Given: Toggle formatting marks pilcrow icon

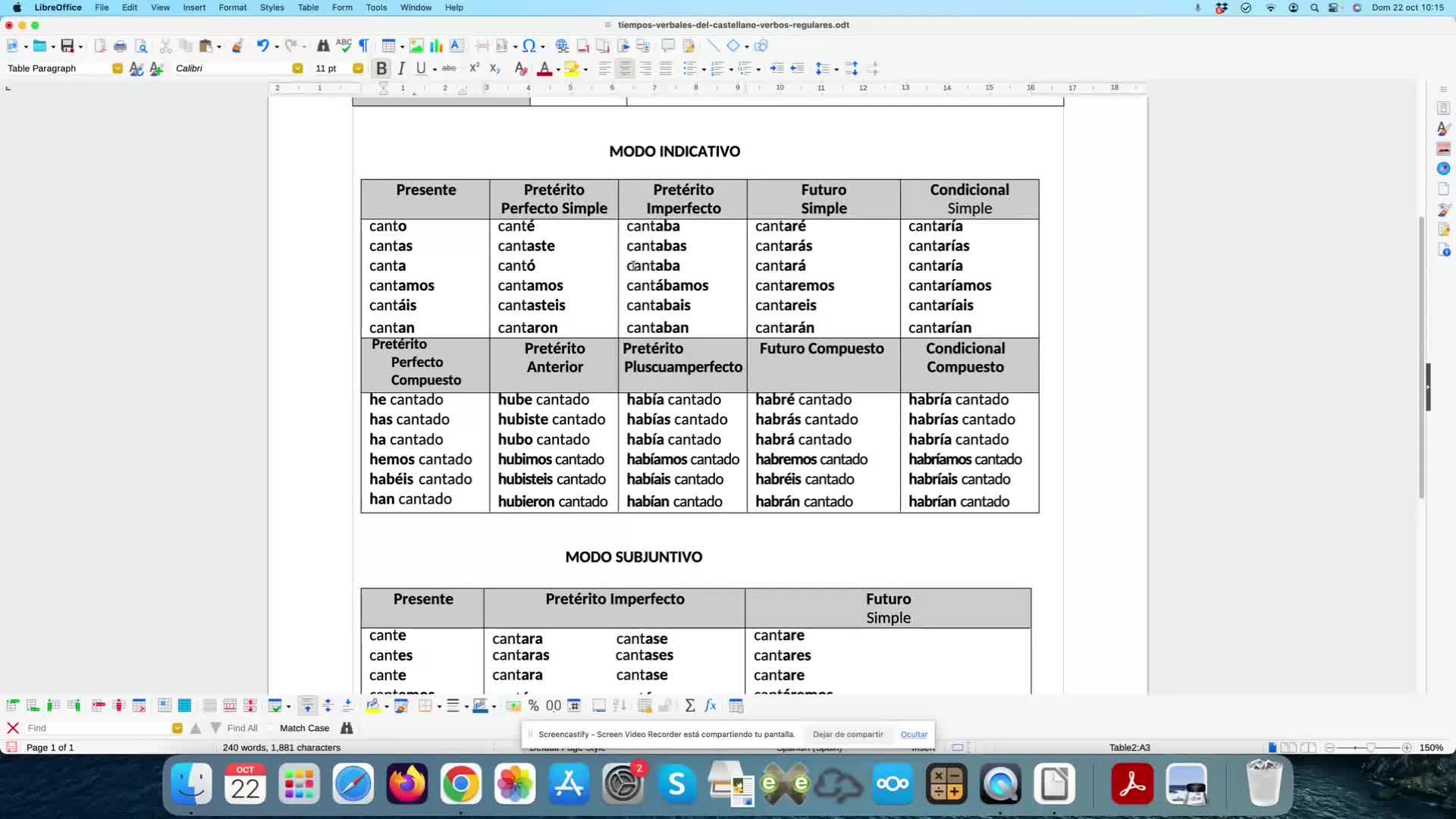Looking at the screenshot, I should point(364,46).
